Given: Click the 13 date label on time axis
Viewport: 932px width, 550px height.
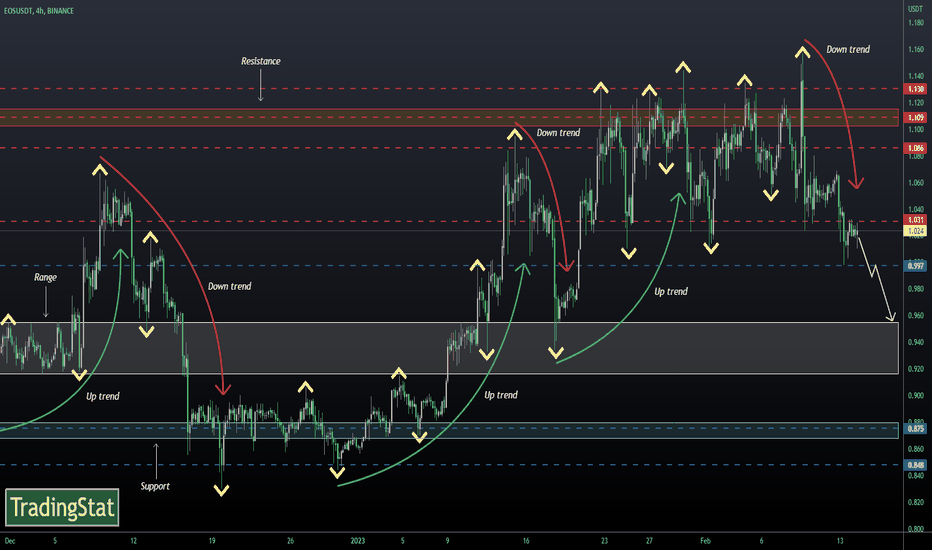Looking at the screenshot, I should click(840, 541).
